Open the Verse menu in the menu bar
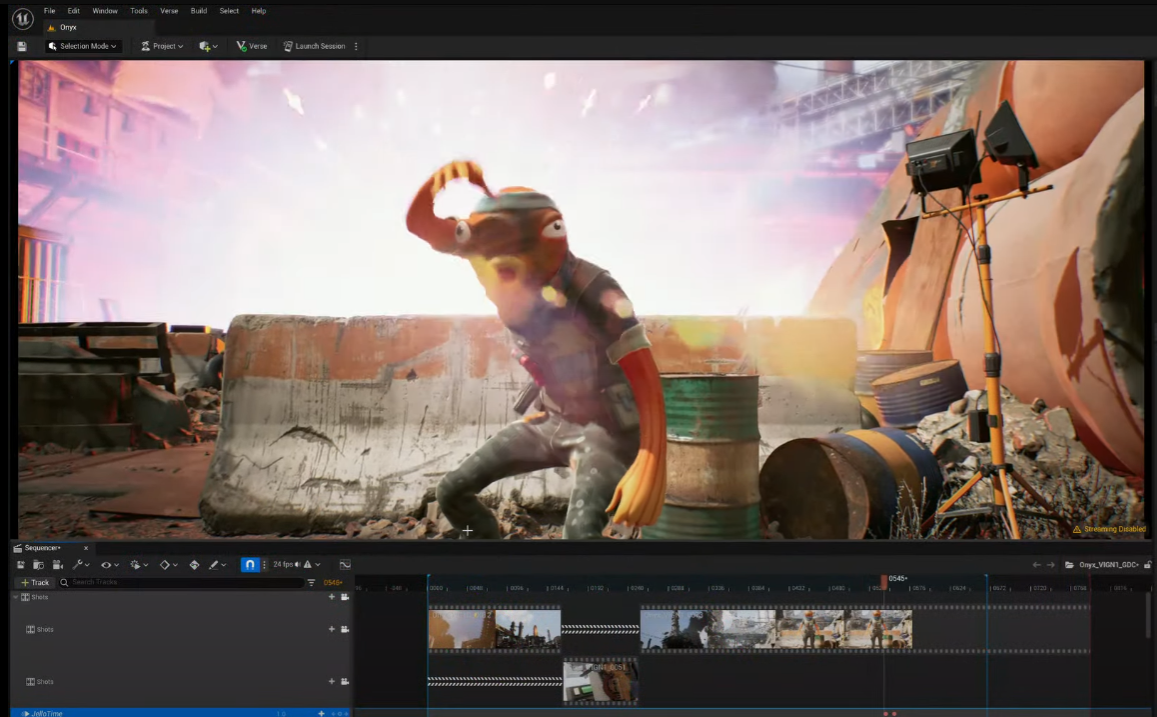The height and width of the screenshot is (717, 1157). 169,11
